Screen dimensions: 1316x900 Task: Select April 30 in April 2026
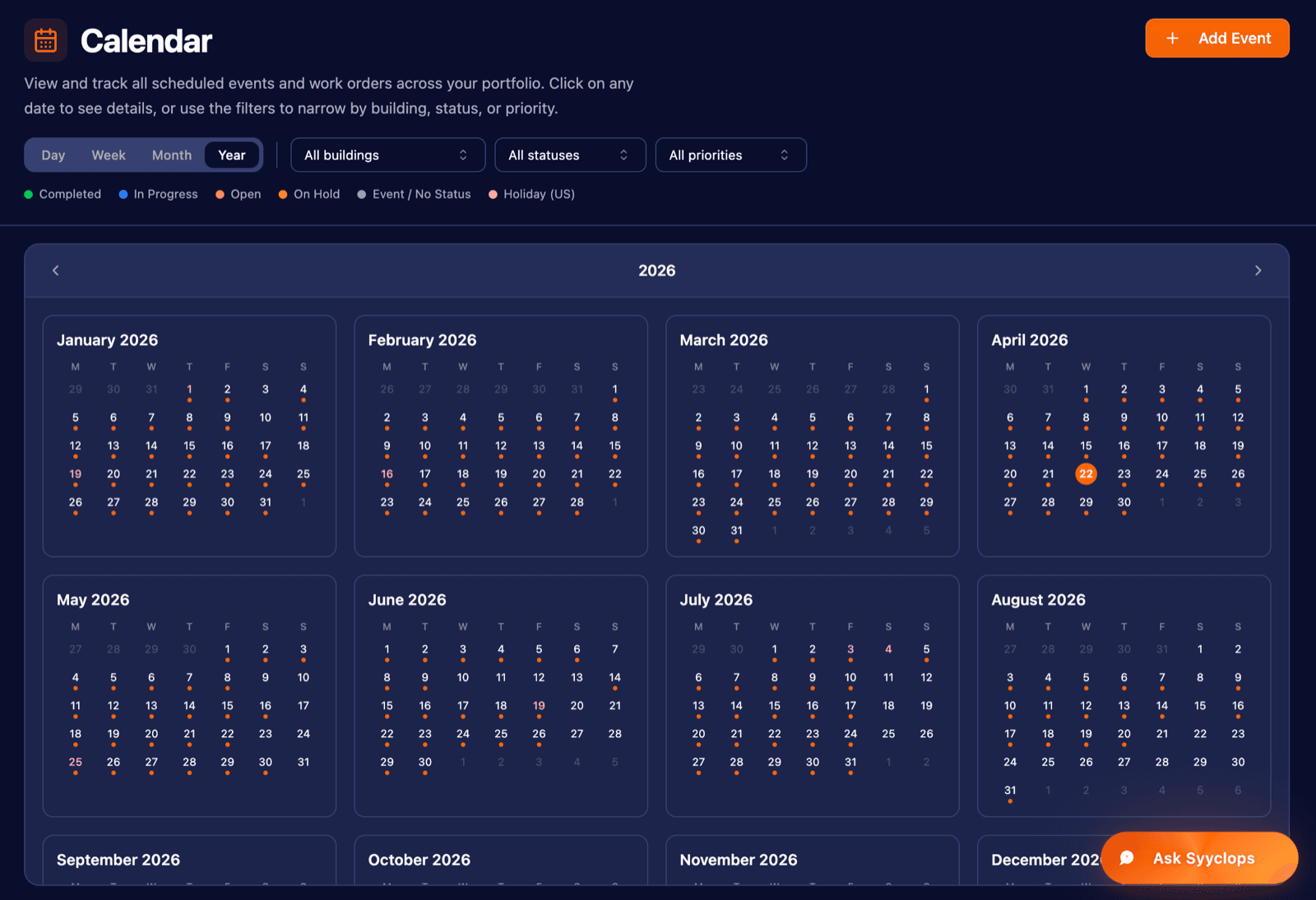[x=1124, y=503]
